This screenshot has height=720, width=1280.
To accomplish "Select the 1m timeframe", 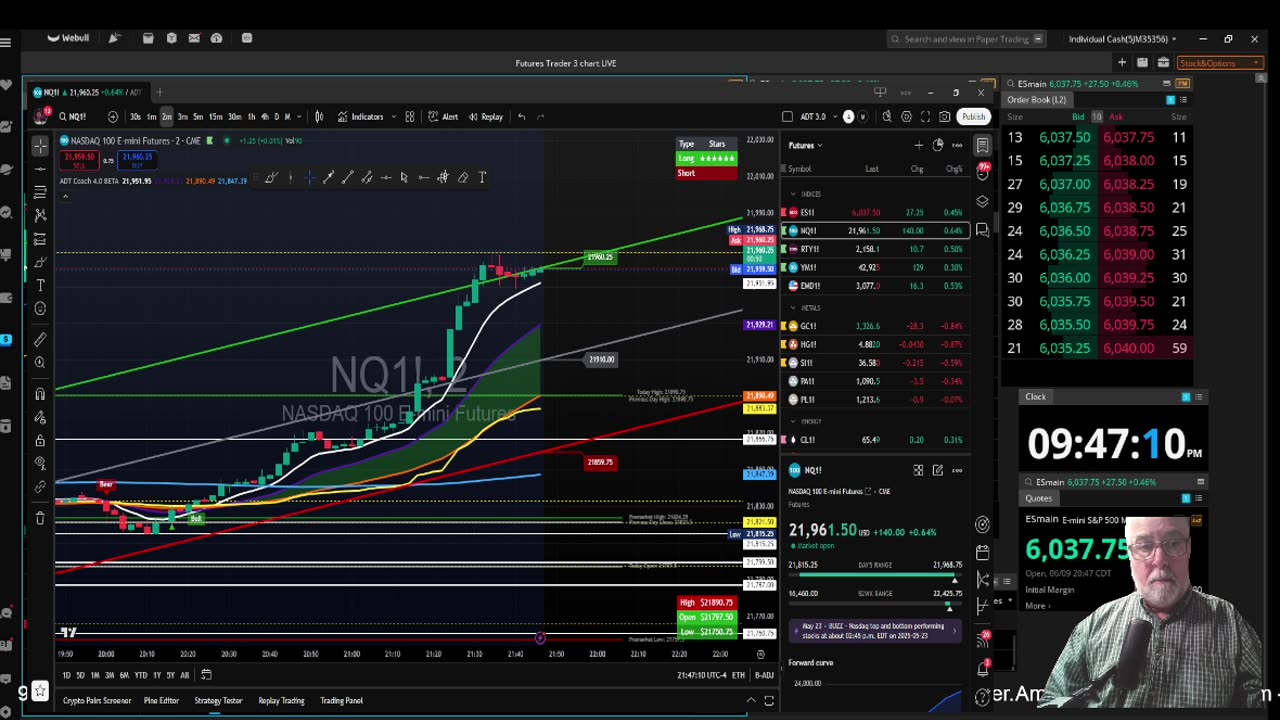I will pyautogui.click(x=151, y=117).
